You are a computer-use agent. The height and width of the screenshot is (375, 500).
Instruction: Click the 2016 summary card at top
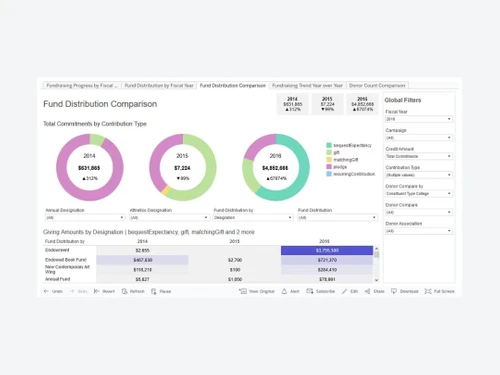[362, 104]
